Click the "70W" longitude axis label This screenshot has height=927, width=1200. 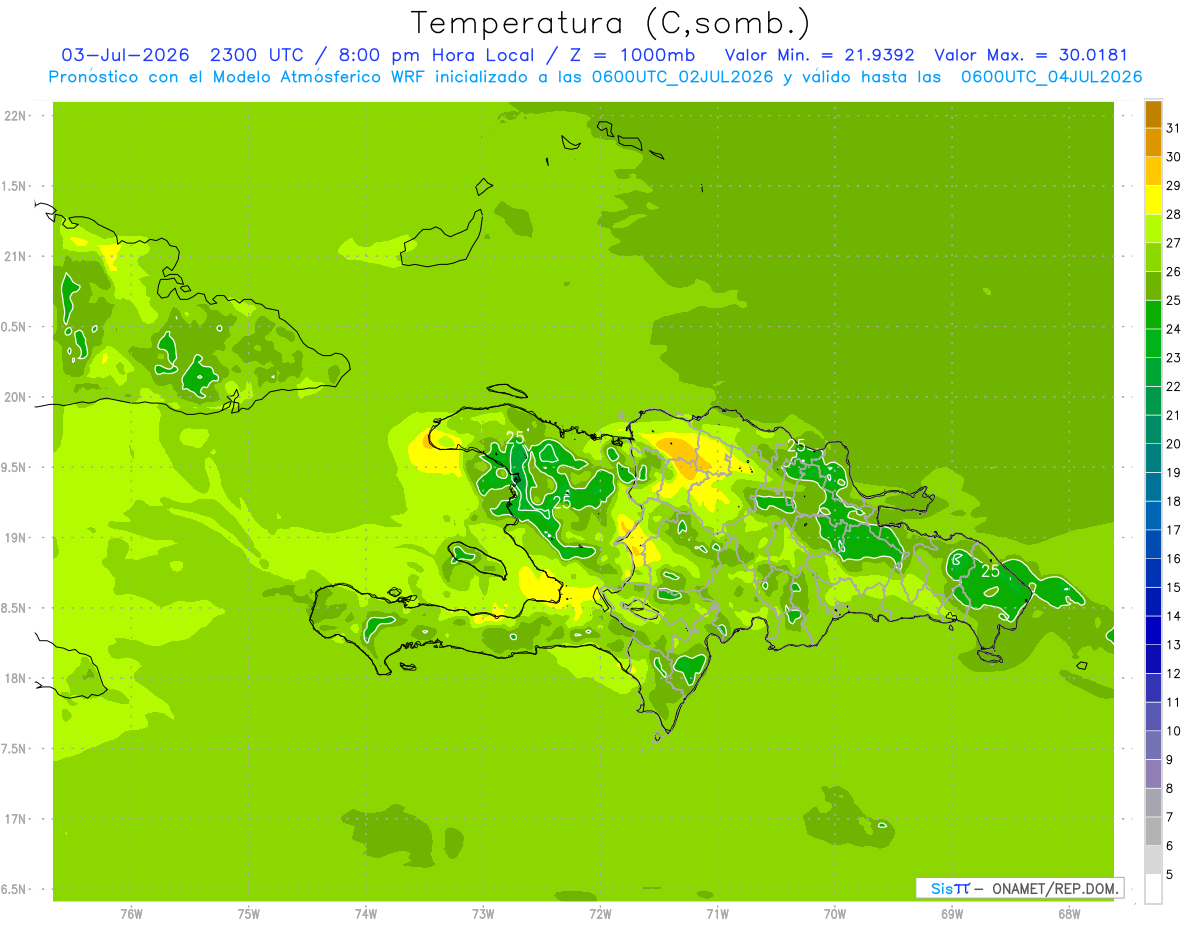click(835, 914)
